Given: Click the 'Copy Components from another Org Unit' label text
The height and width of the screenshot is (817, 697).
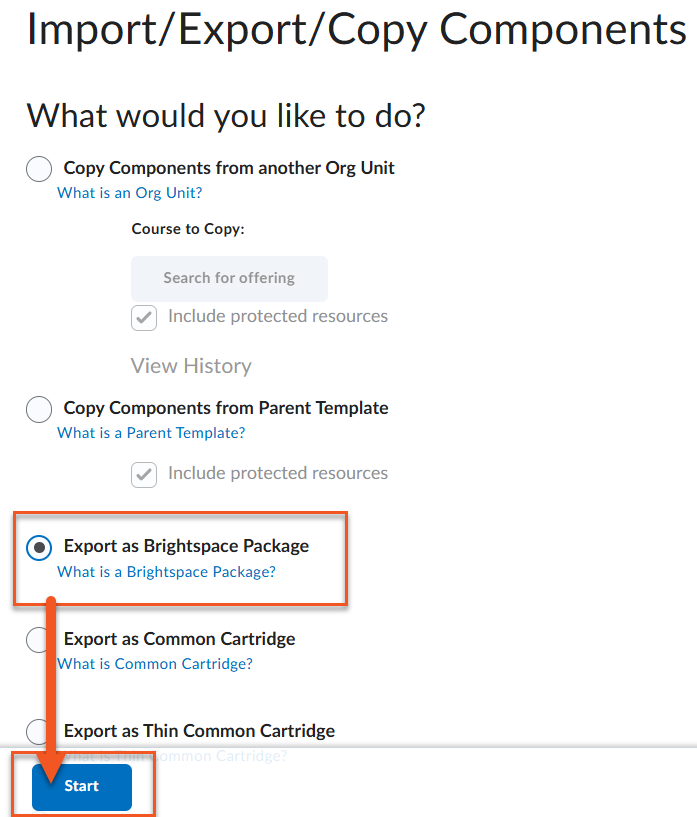Looking at the screenshot, I should pos(229,168).
